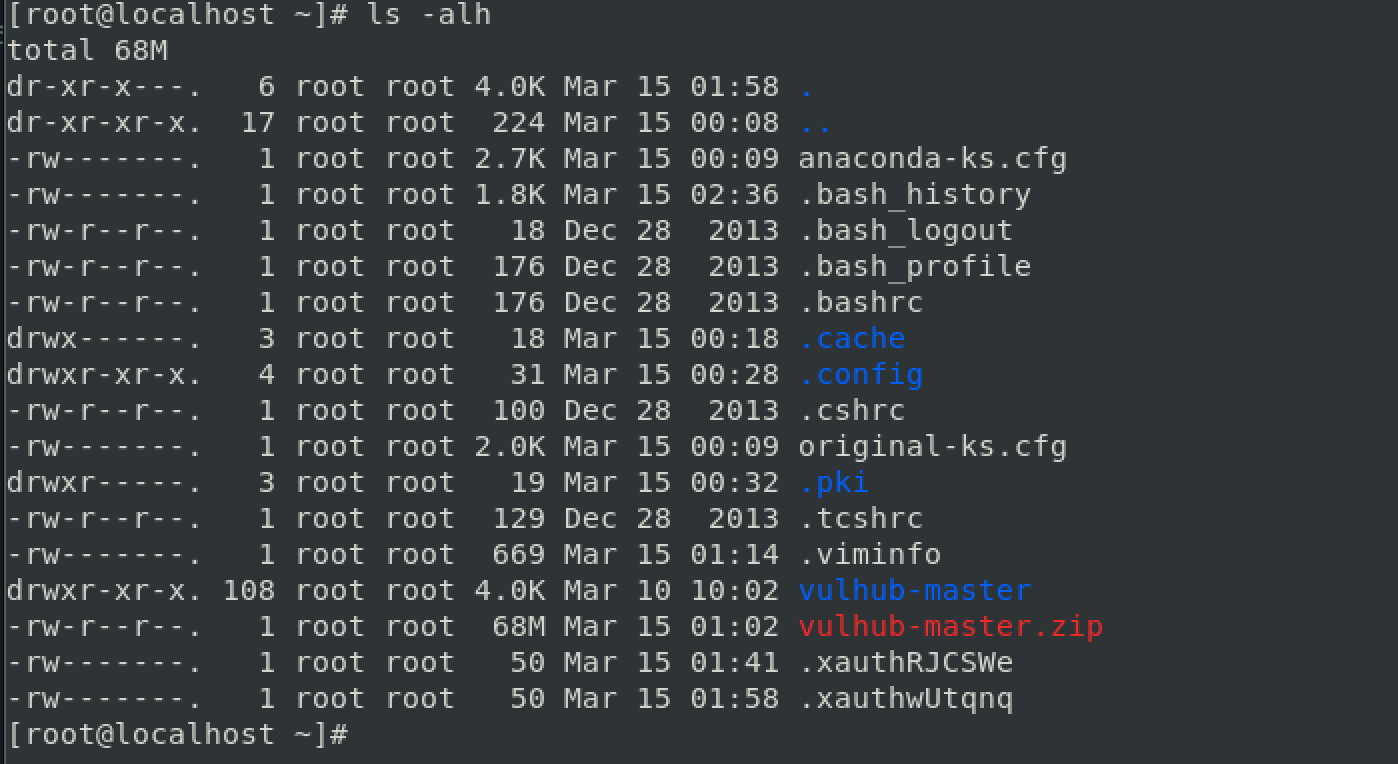Click the .xauthRJCSWe file name

905,663
